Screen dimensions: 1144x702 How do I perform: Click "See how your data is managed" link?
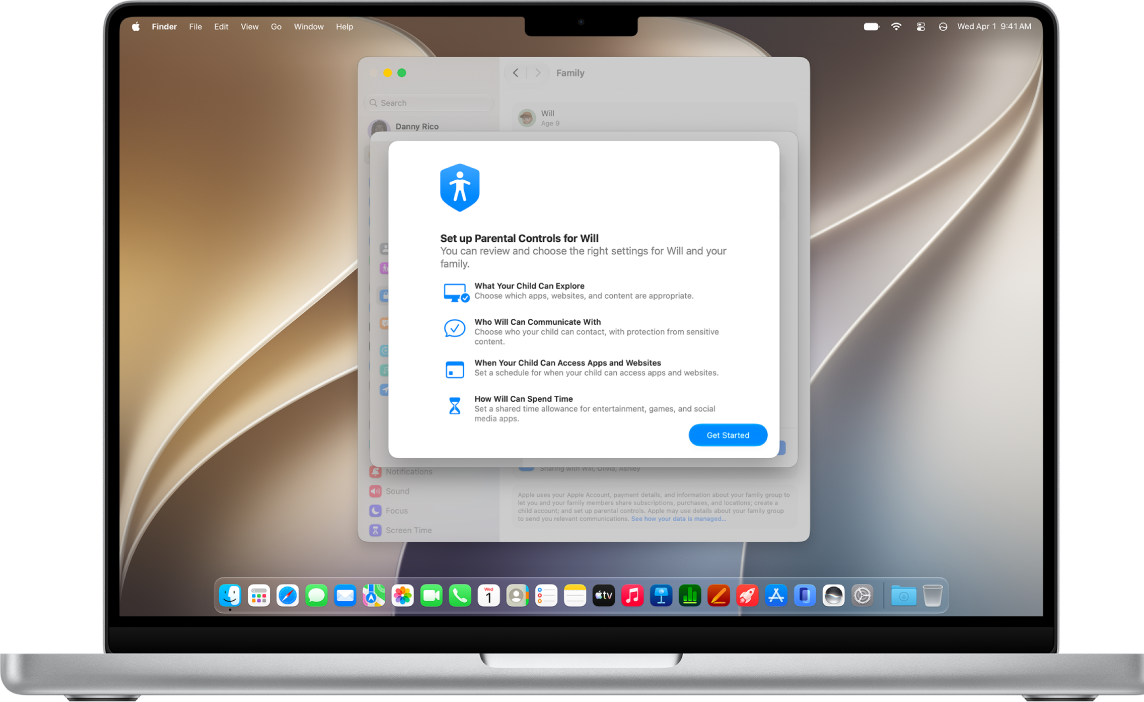678,519
